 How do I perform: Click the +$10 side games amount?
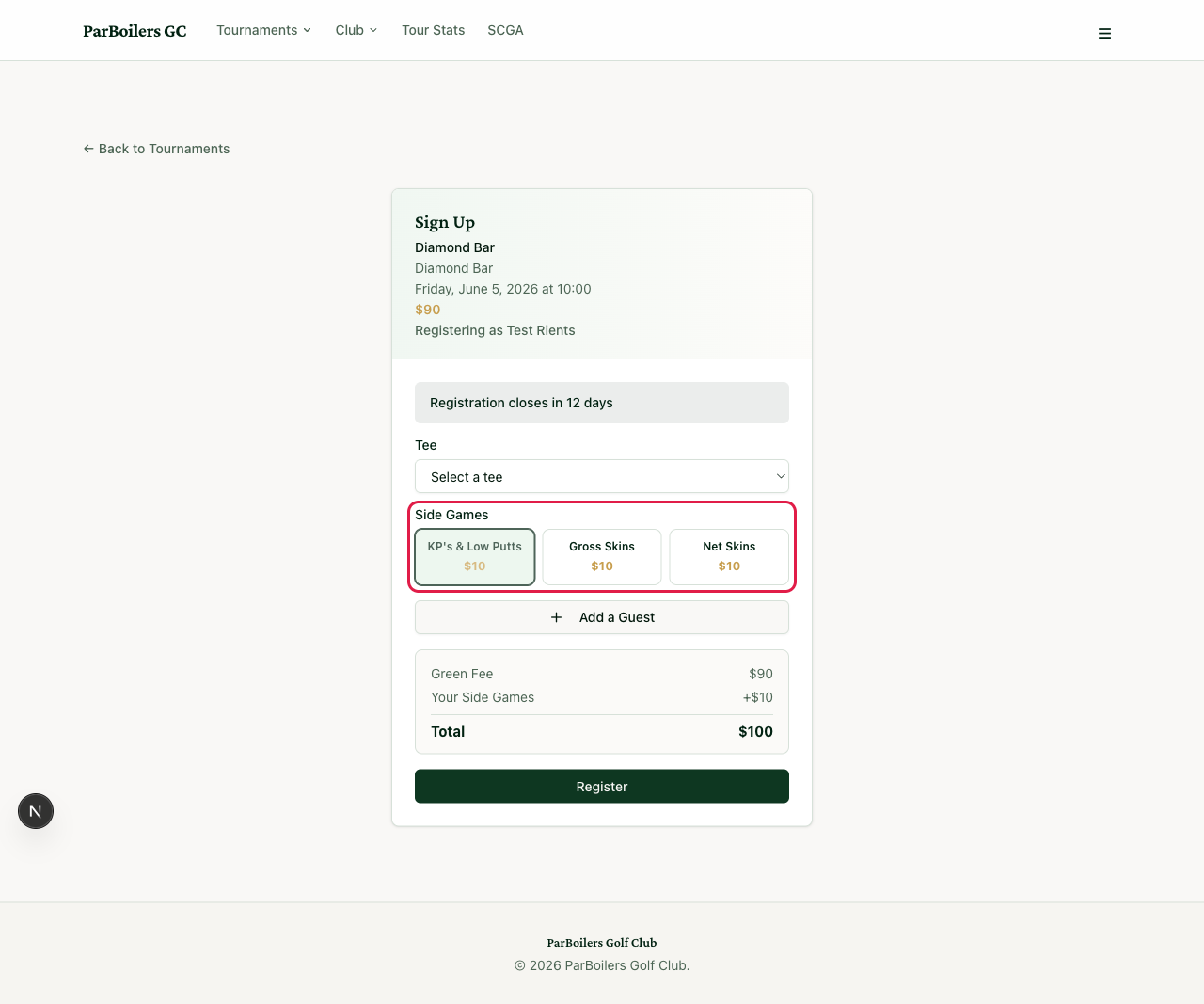coord(757,697)
